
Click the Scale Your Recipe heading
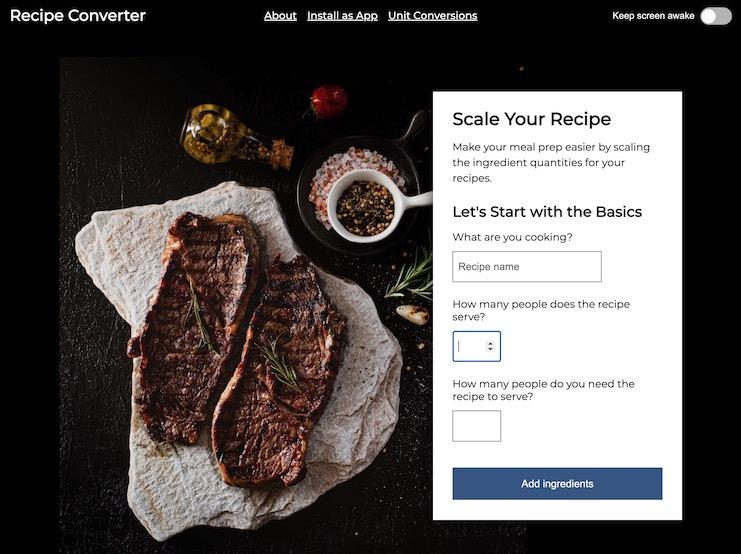pos(532,119)
